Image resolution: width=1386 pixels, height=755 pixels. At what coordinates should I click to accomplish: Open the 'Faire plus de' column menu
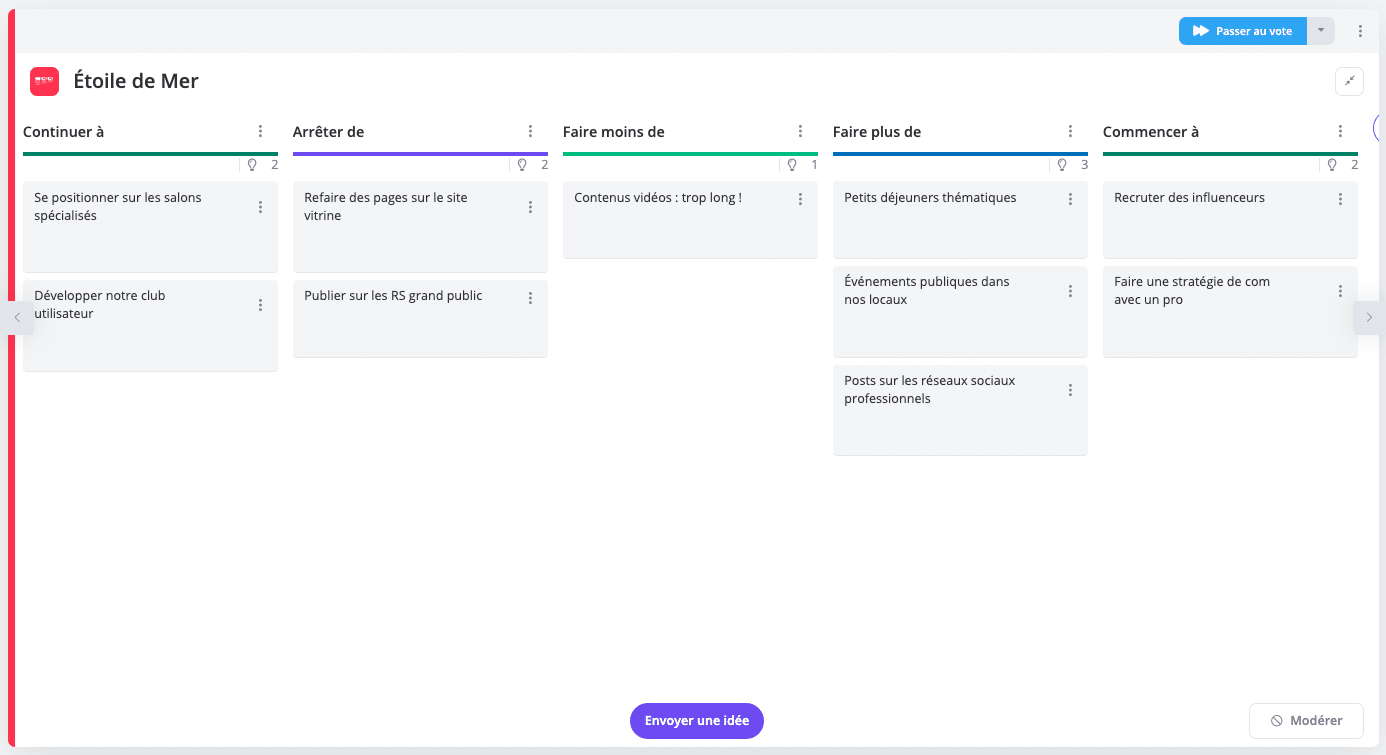point(1070,132)
